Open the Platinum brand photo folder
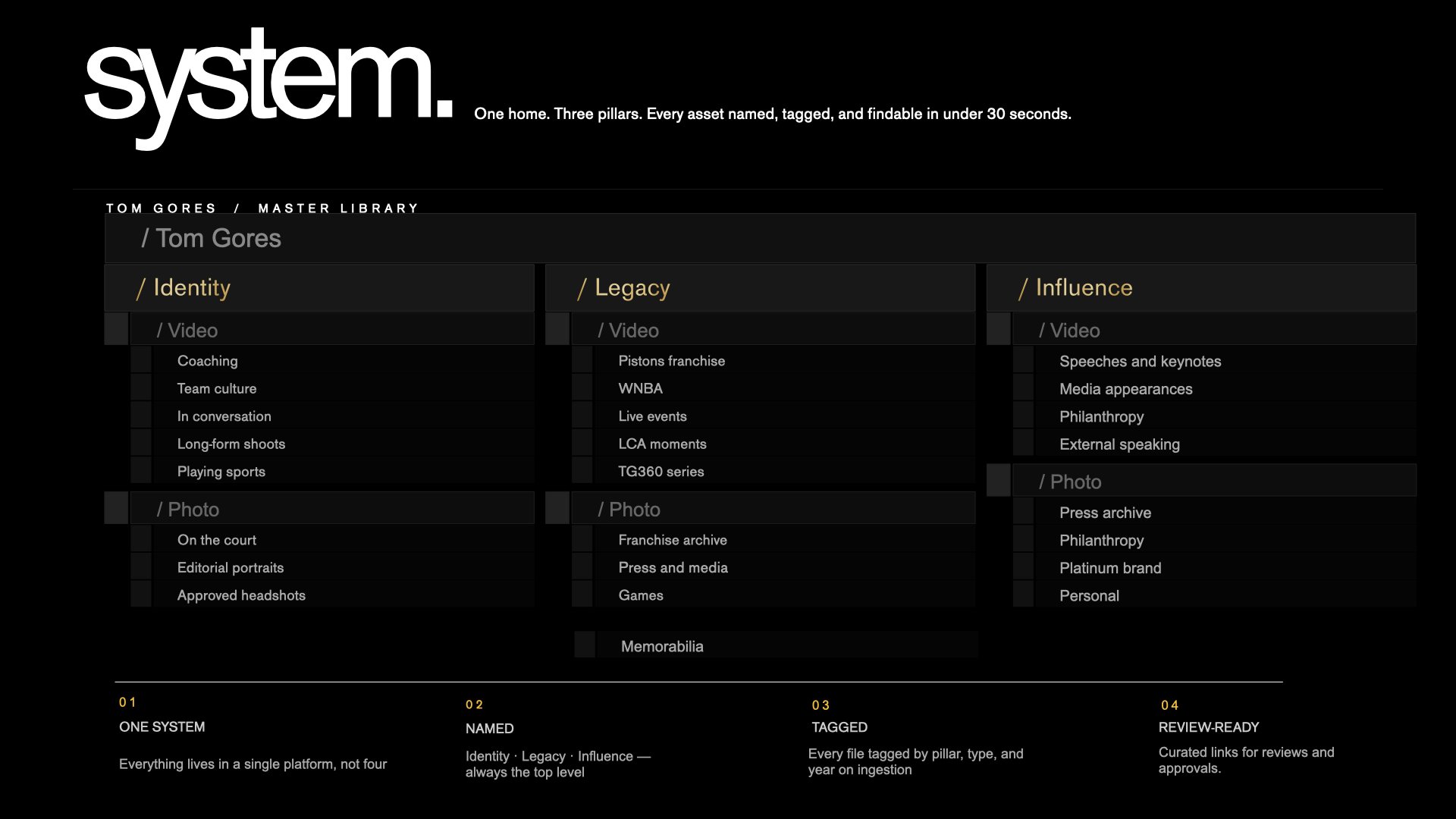The height and width of the screenshot is (819, 1456). 1110,568
